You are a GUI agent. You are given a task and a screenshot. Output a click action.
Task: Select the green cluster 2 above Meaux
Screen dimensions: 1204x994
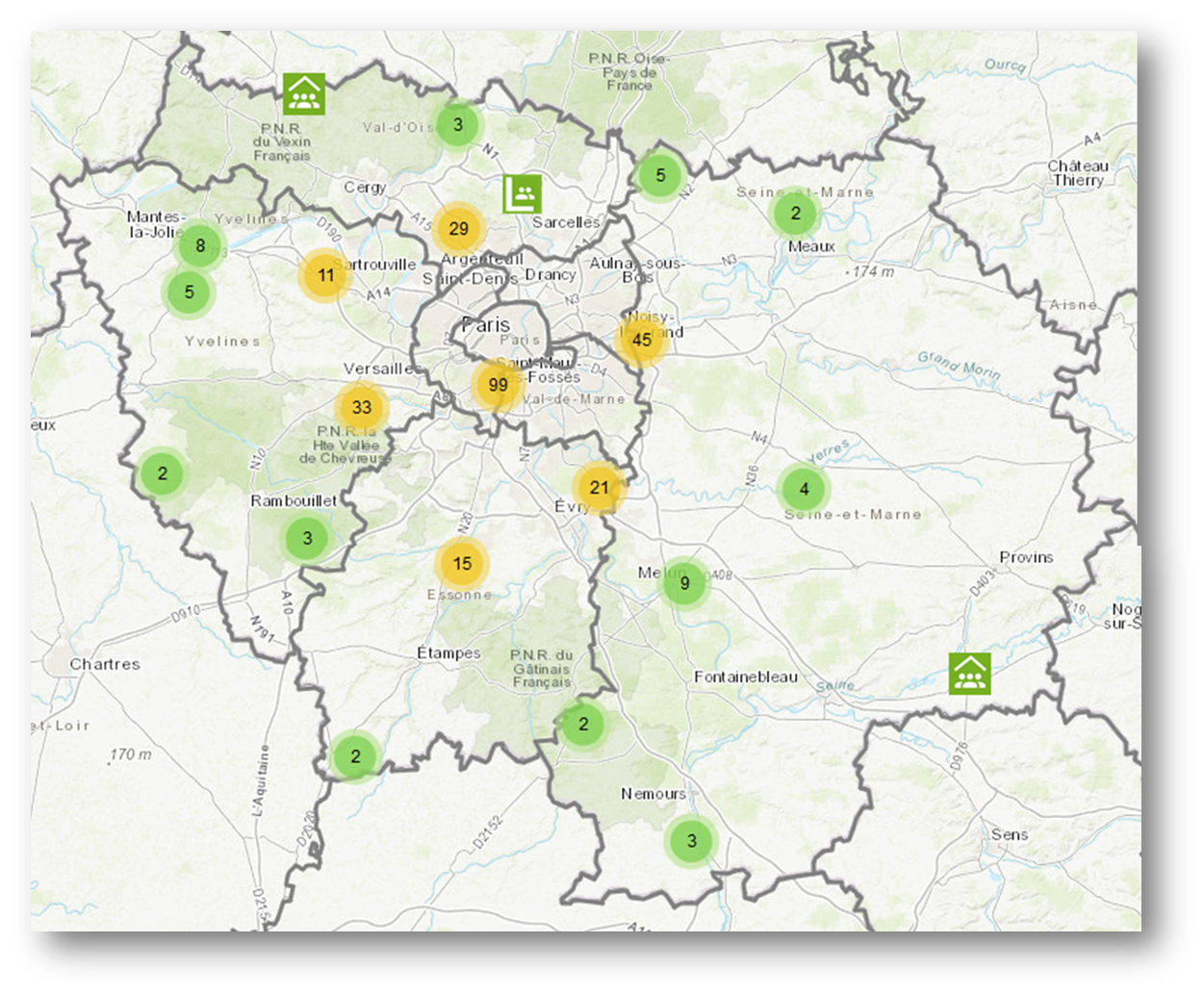795,213
